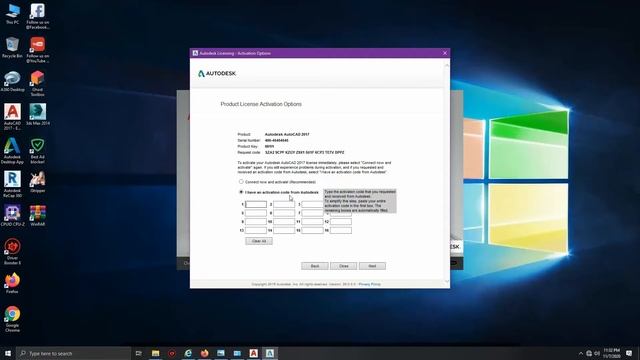
Task: Select the Best Ad blocker shortcut
Action: coord(38,151)
